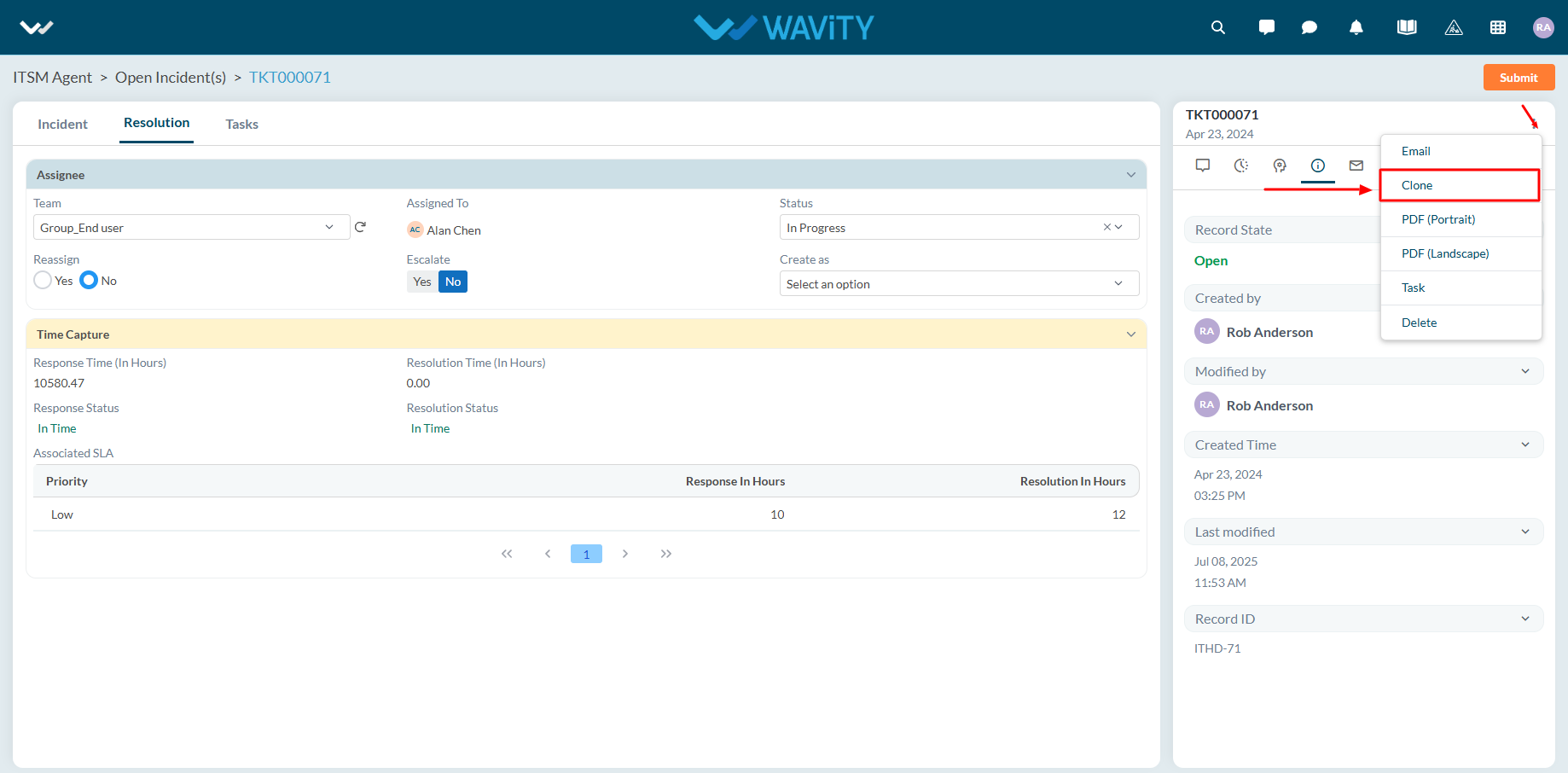The image size is (1568, 773).
Task: Collapse the Created Time section
Action: pos(1525,445)
